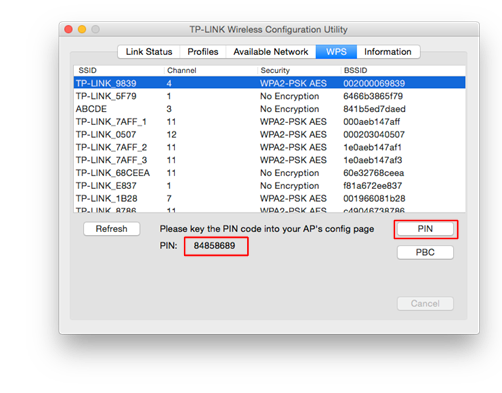
Task: Select the TP-LINK_1B28 network row
Action: pos(269,198)
